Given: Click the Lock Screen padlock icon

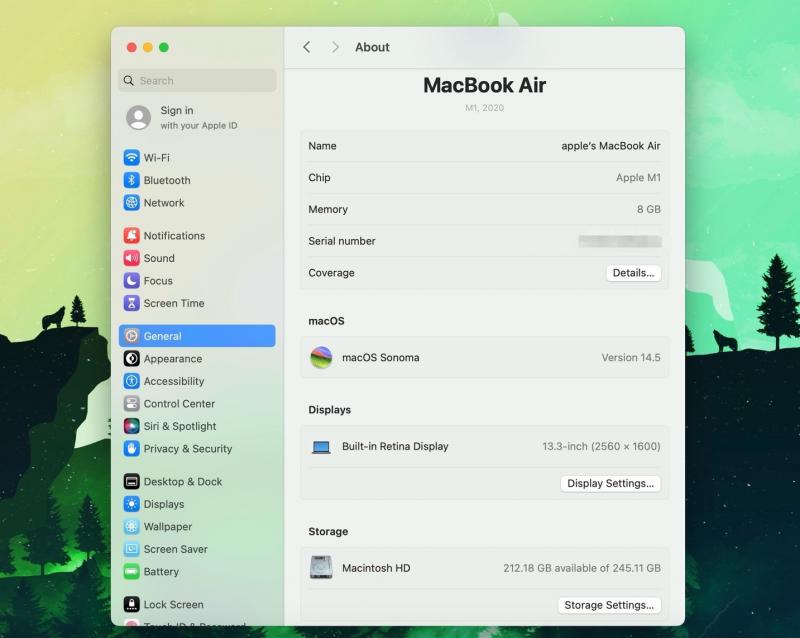Looking at the screenshot, I should (132, 604).
